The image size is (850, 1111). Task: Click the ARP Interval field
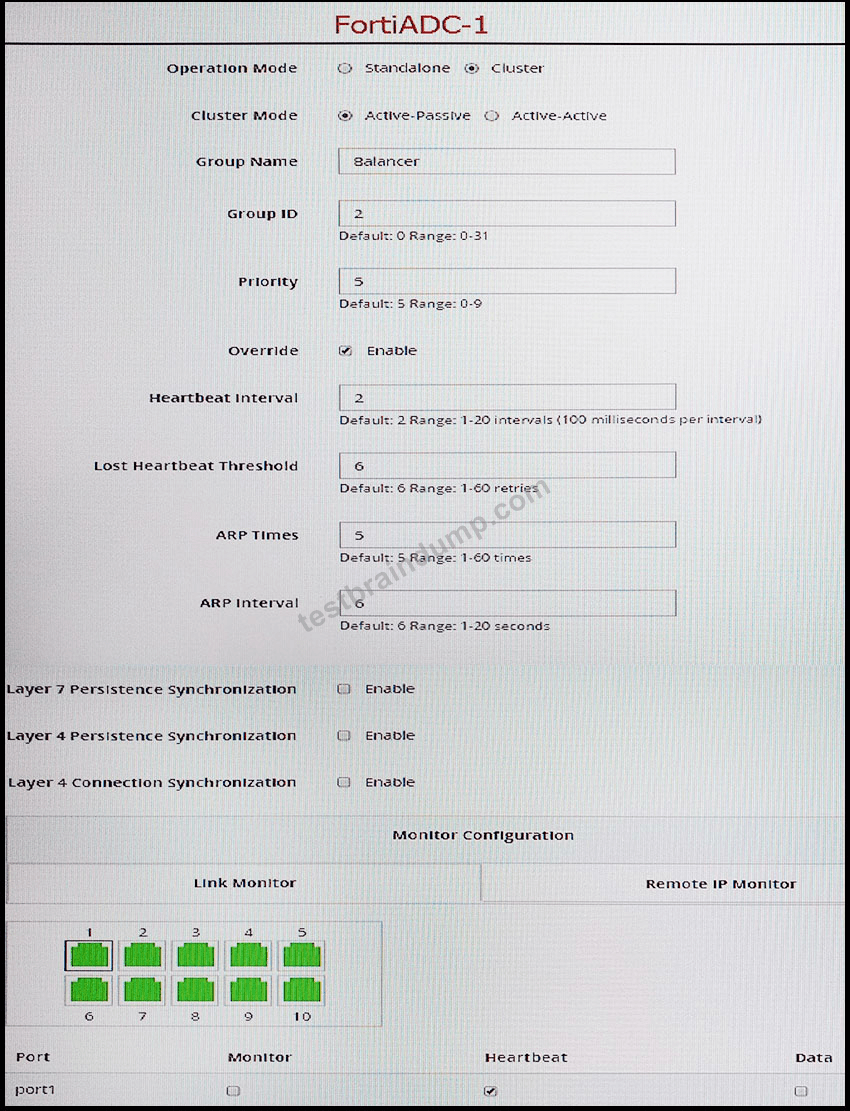[x=507, y=603]
